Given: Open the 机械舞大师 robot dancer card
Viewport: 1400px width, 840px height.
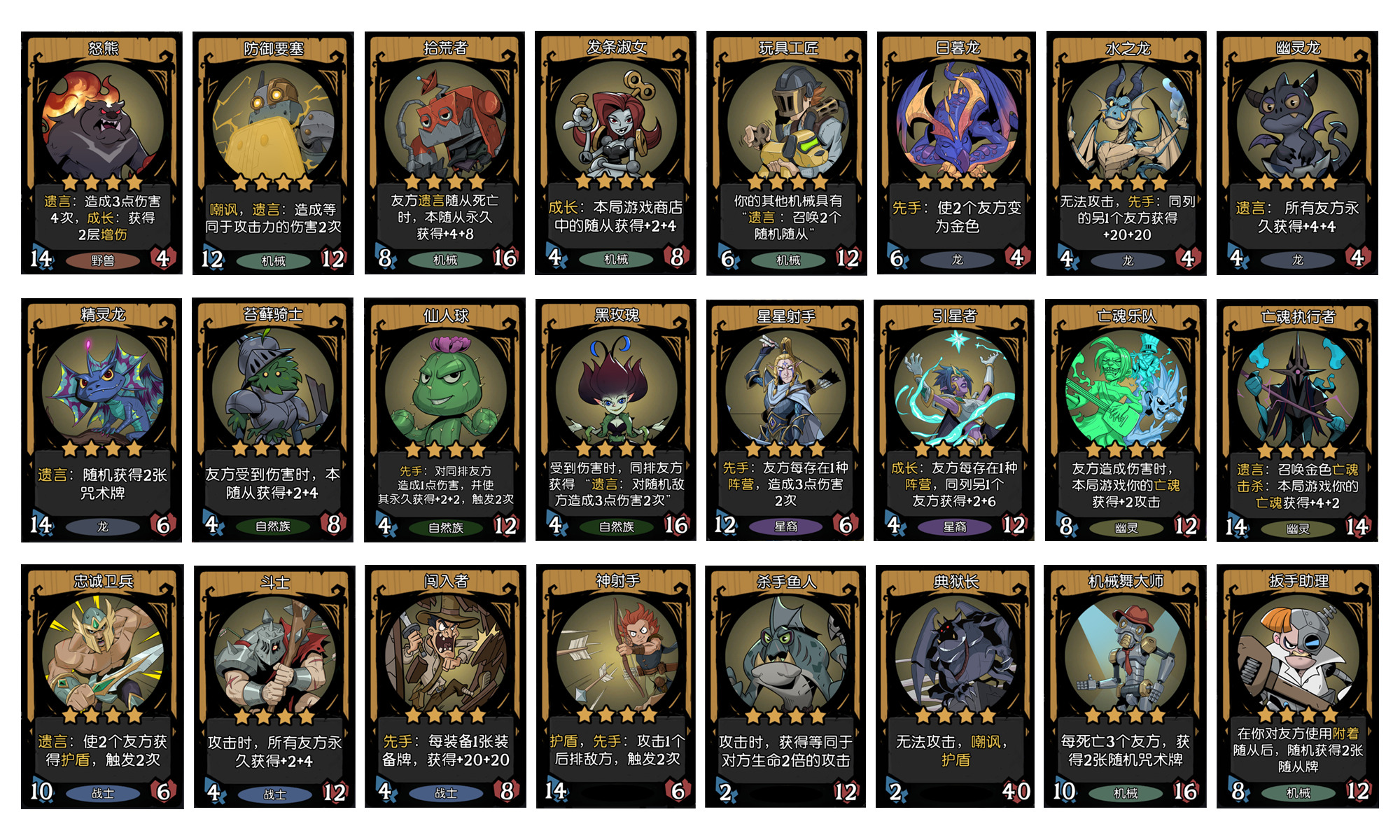Looking at the screenshot, I should 1125,686.
